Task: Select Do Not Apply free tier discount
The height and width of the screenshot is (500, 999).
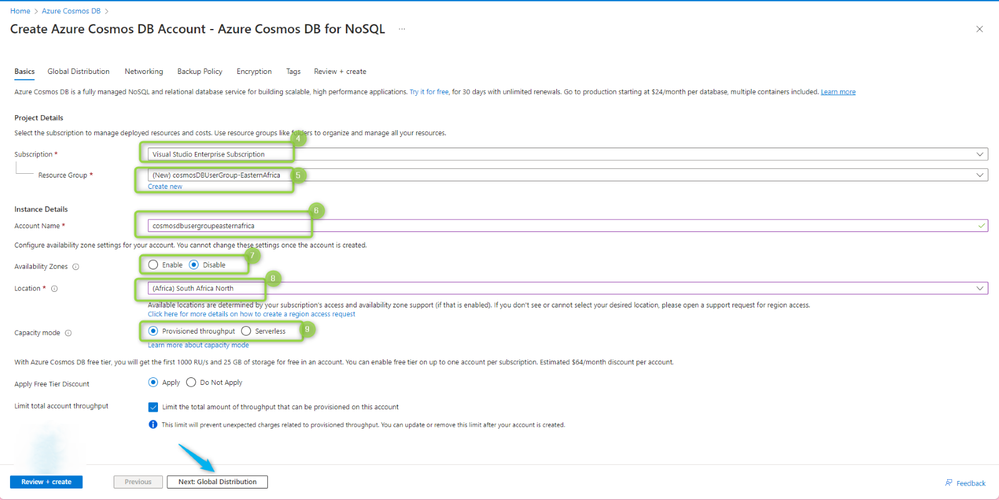Action: 191,382
